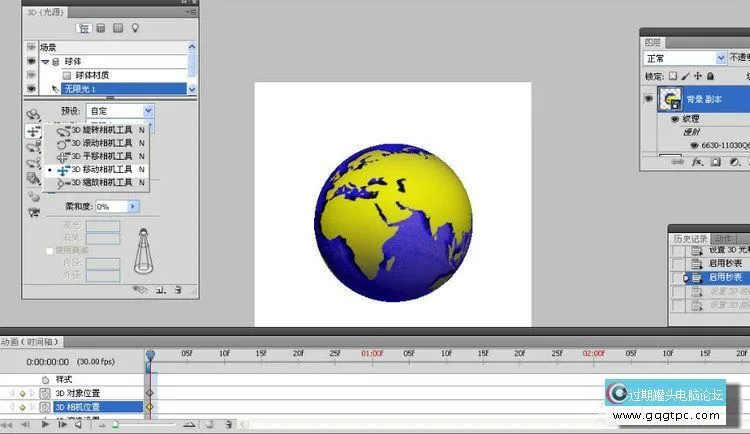Choose 3D 旋转相机工具 from flyout
Image resolution: width=750 pixels, height=434 pixels.
[x=96, y=130]
